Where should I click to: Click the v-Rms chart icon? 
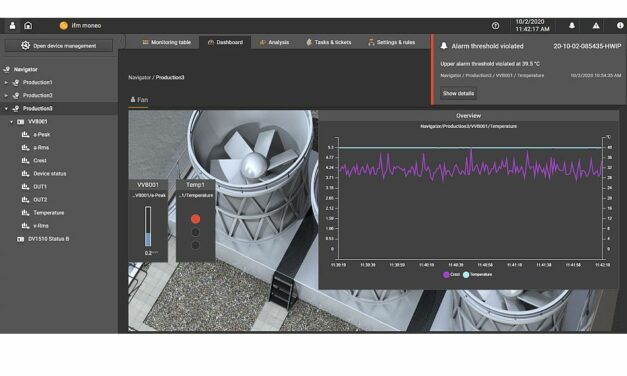tap(26, 226)
